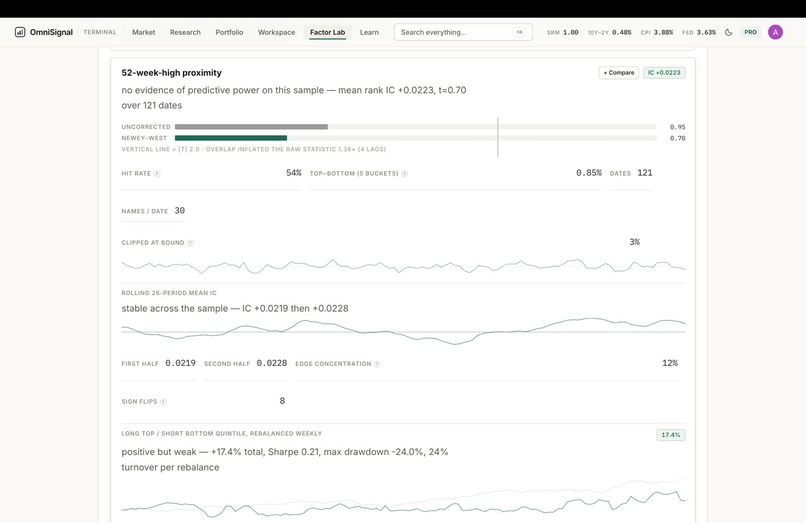Click 'no evidence of predictive power' text
This screenshot has height=523, width=806.
click(294, 97)
